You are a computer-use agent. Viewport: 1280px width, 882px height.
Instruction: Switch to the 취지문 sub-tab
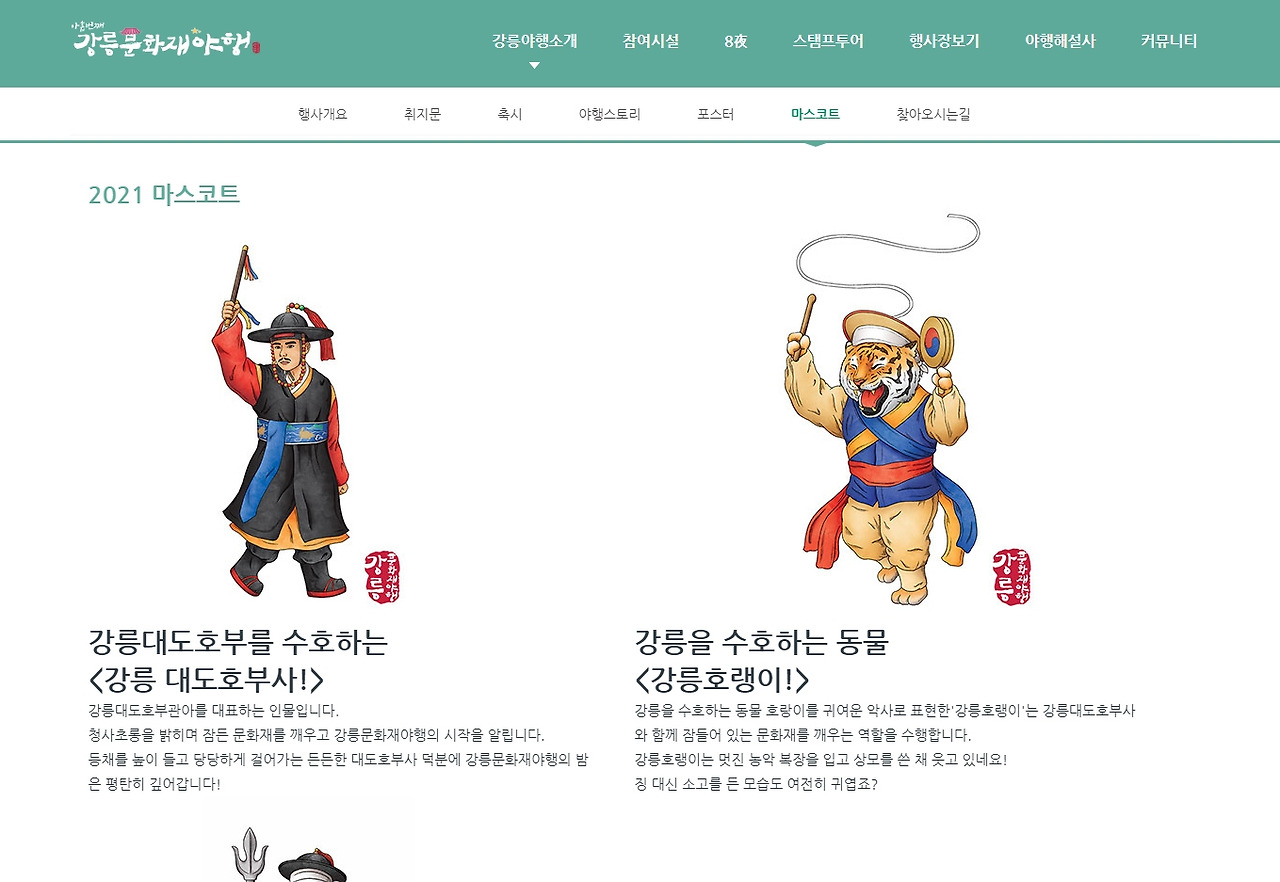click(x=422, y=114)
